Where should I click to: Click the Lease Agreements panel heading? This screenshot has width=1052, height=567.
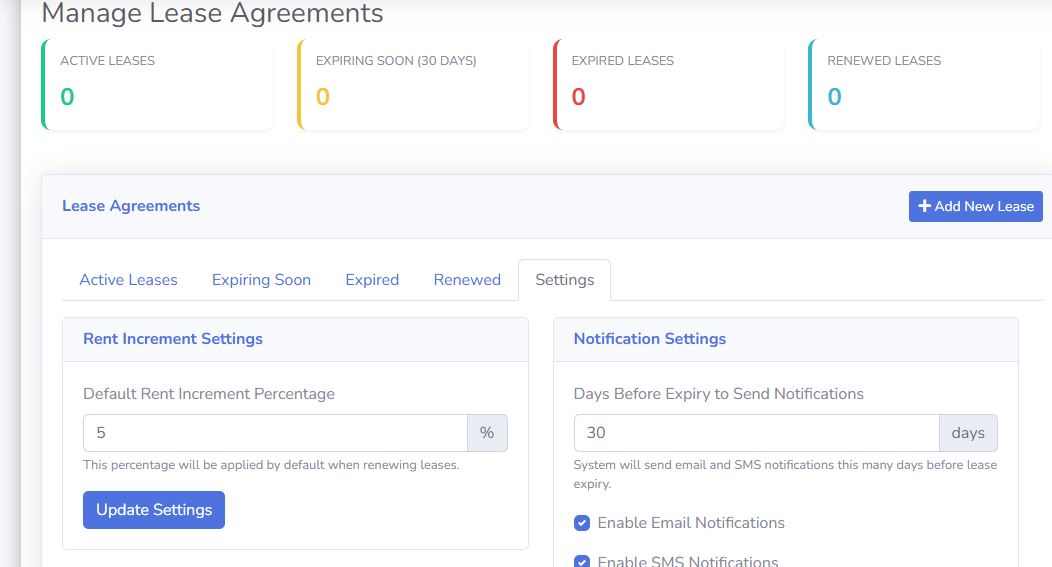pyautogui.click(x=131, y=206)
